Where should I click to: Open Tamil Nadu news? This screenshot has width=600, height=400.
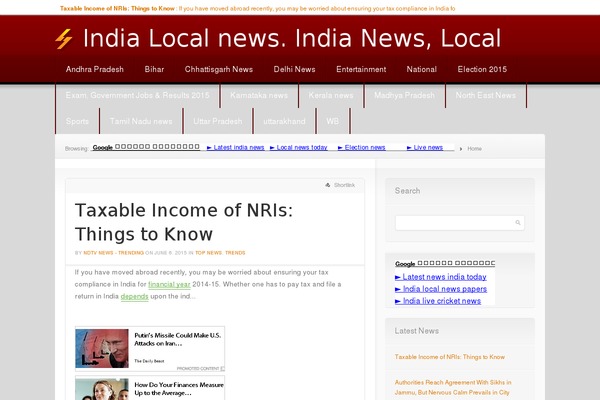click(141, 121)
